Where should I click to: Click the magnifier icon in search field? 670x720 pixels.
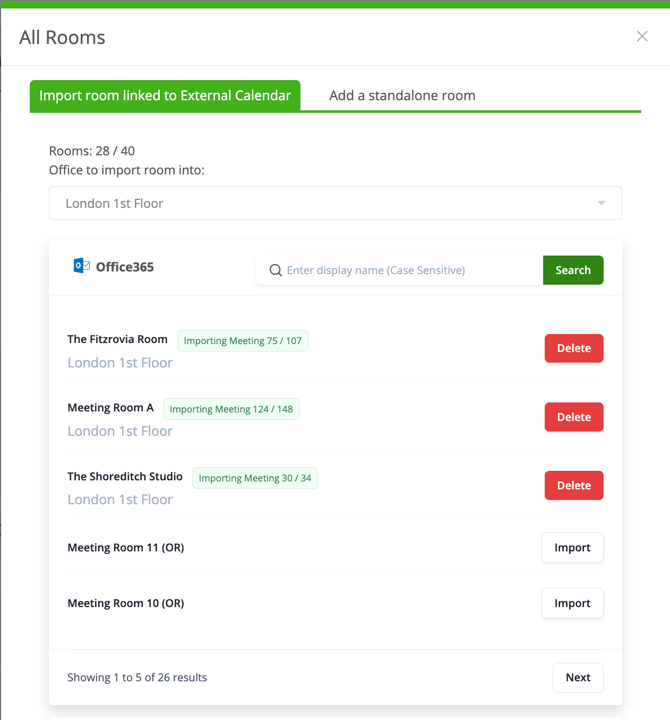[276, 270]
